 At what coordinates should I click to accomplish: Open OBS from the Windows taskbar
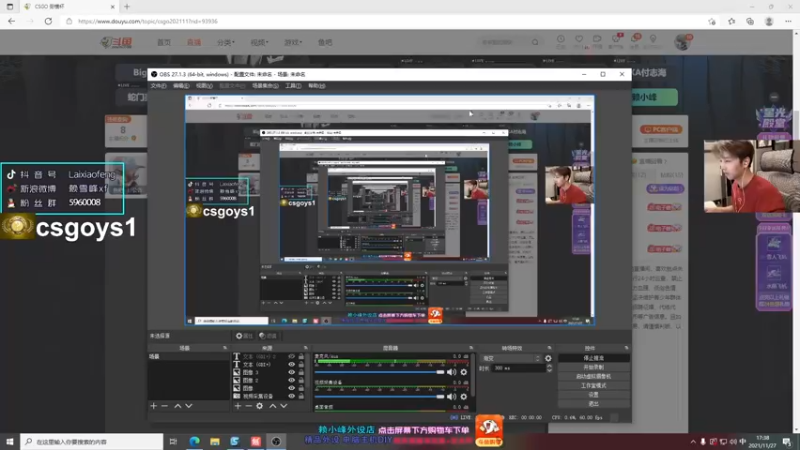pos(276,441)
